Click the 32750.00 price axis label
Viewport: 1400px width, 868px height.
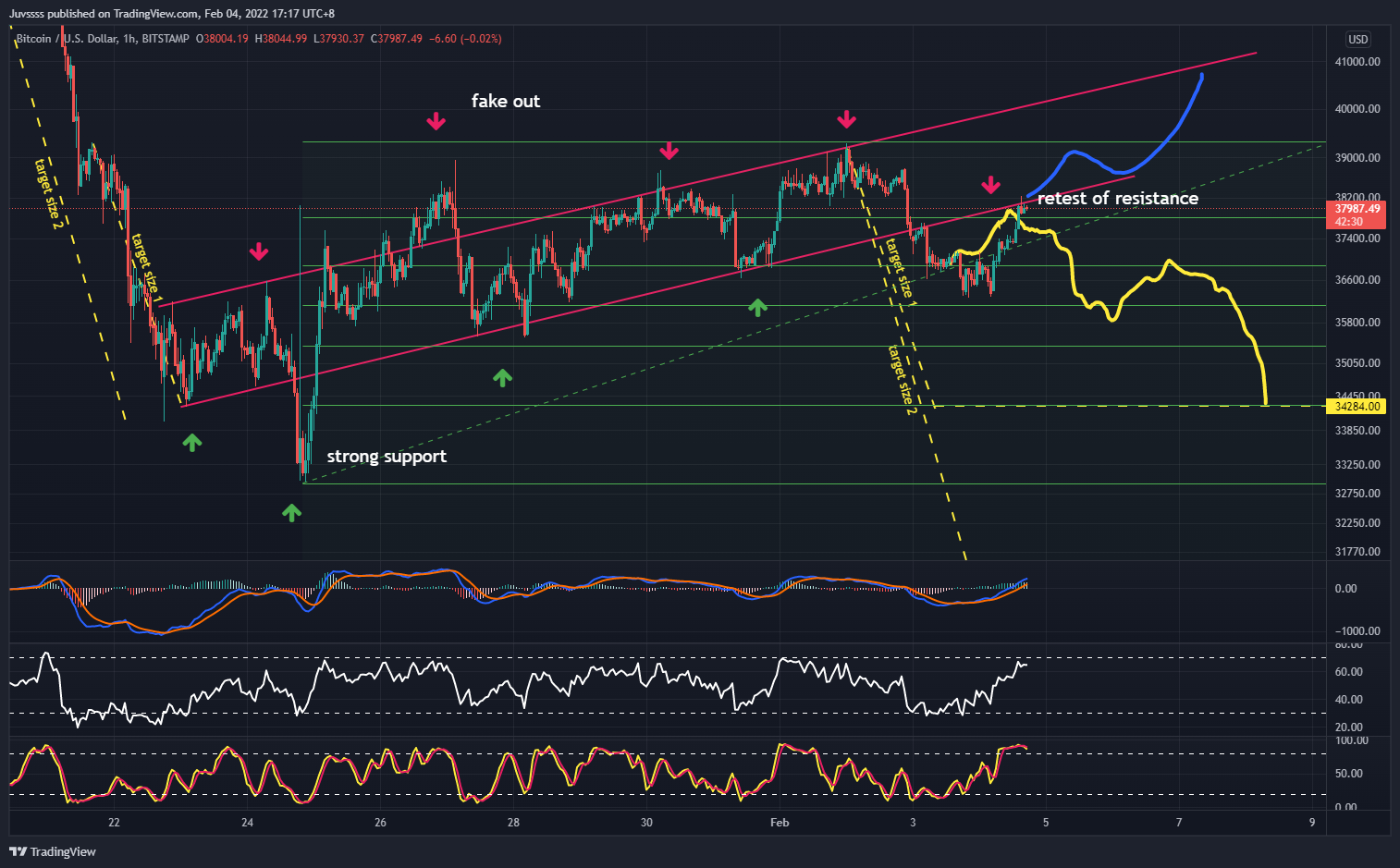coord(1357,494)
